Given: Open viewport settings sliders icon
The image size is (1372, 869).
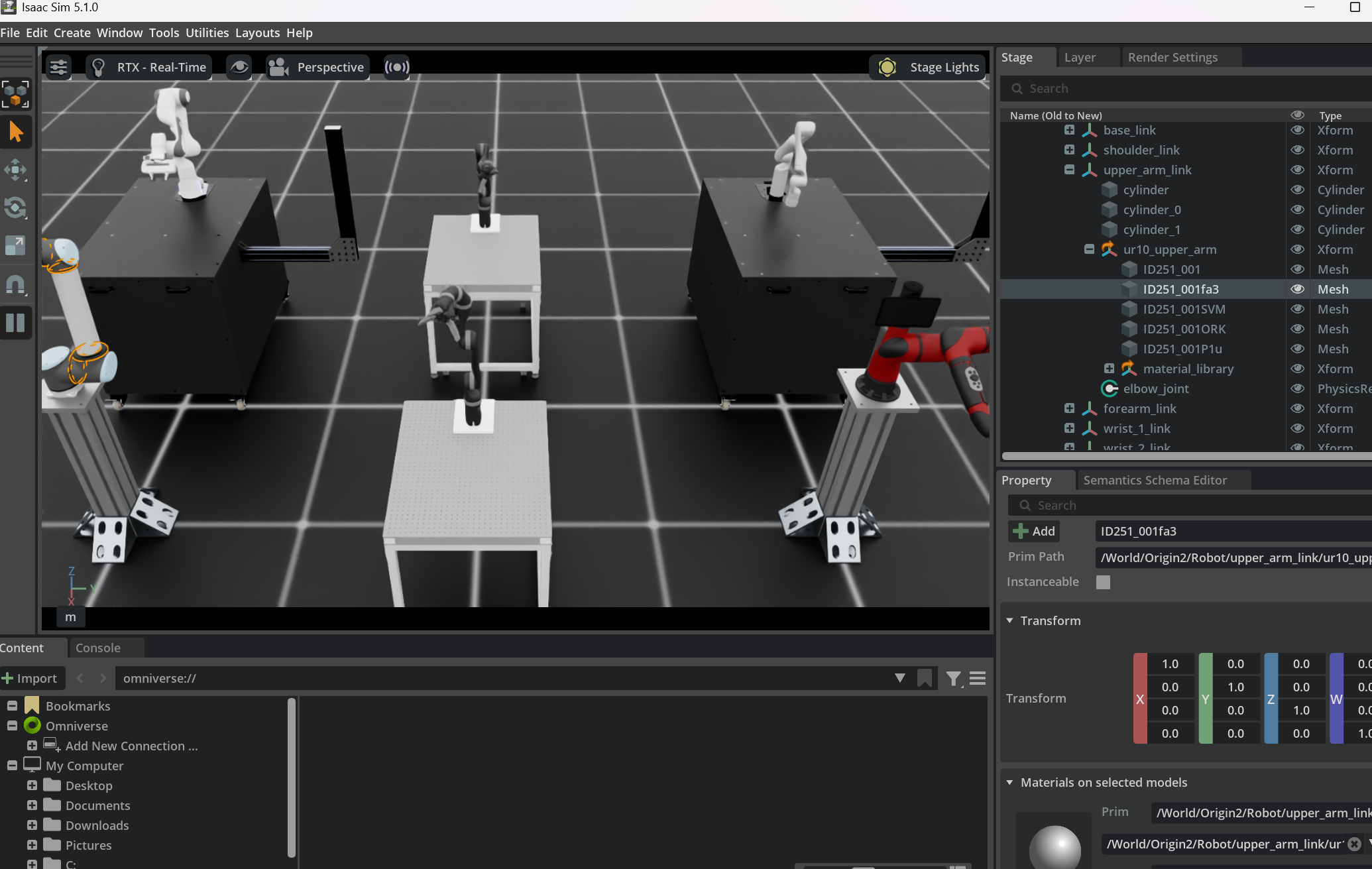Looking at the screenshot, I should (58, 67).
